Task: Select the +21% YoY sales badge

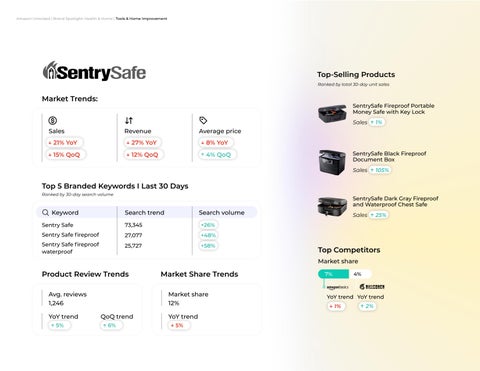Action: point(63,143)
